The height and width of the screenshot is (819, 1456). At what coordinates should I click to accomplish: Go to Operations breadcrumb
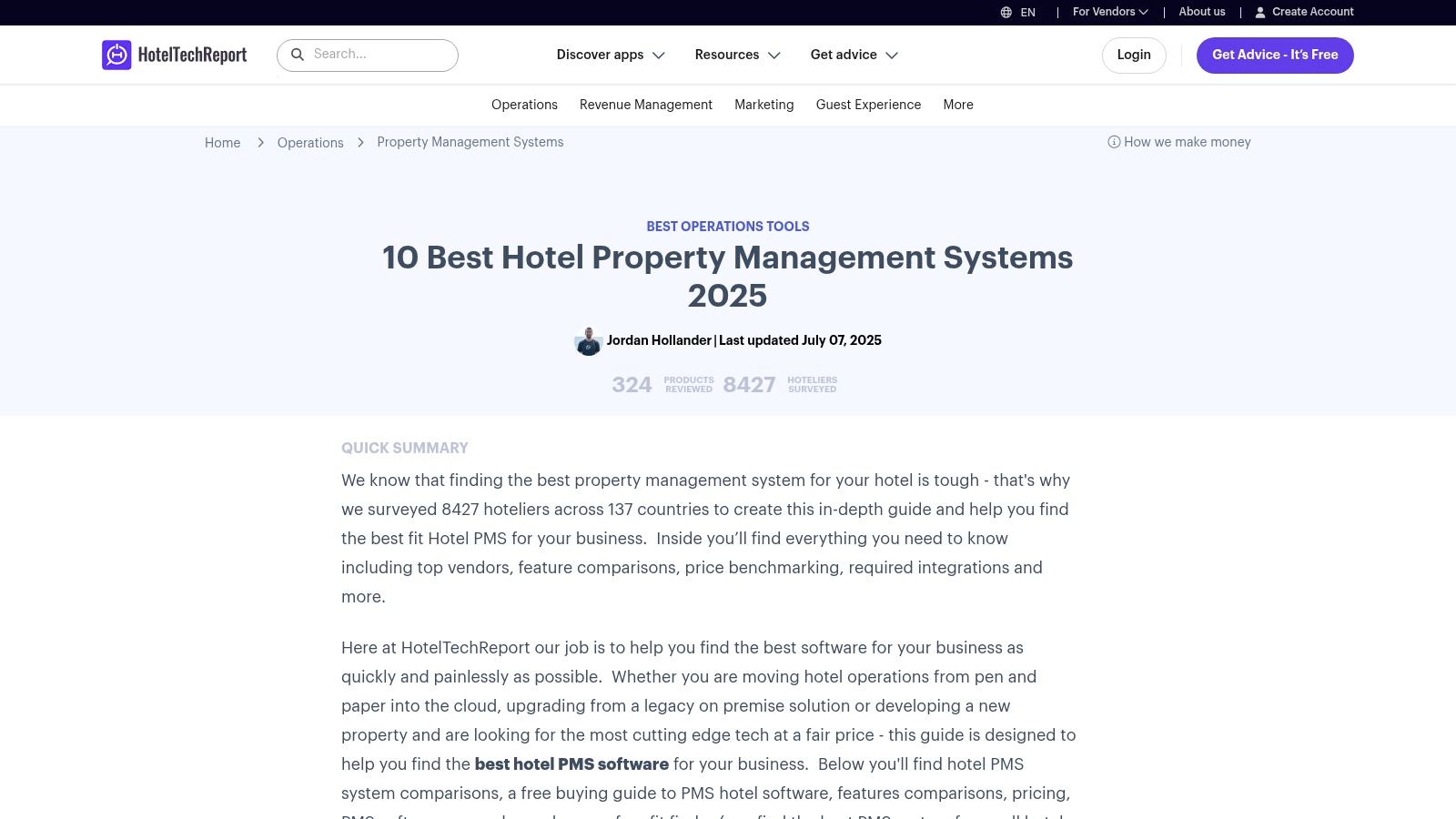(x=310, y=143)
